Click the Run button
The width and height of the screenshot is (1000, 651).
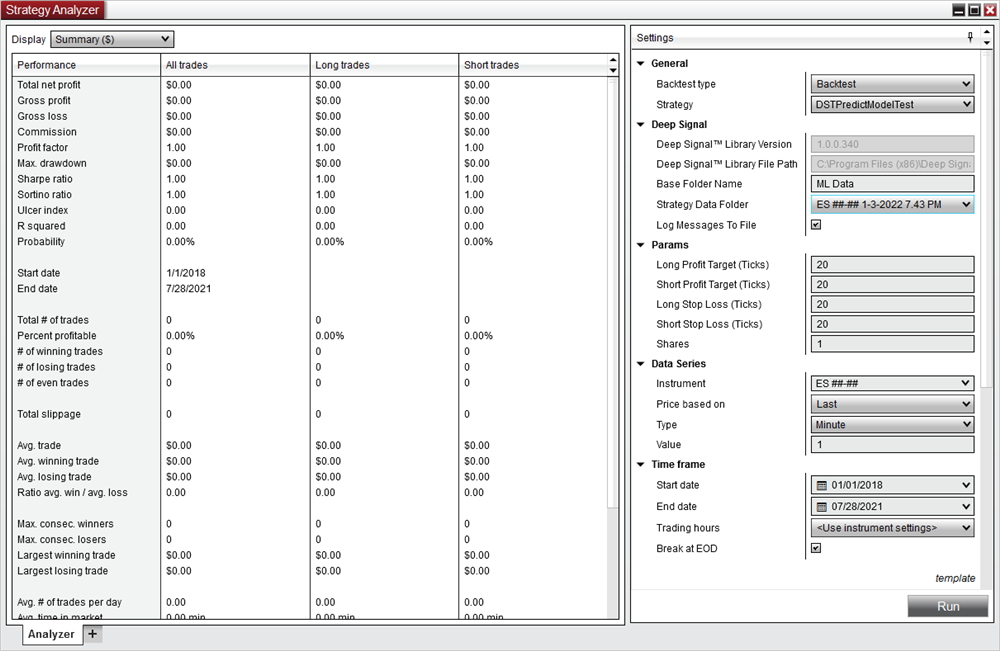coord(947,605)
